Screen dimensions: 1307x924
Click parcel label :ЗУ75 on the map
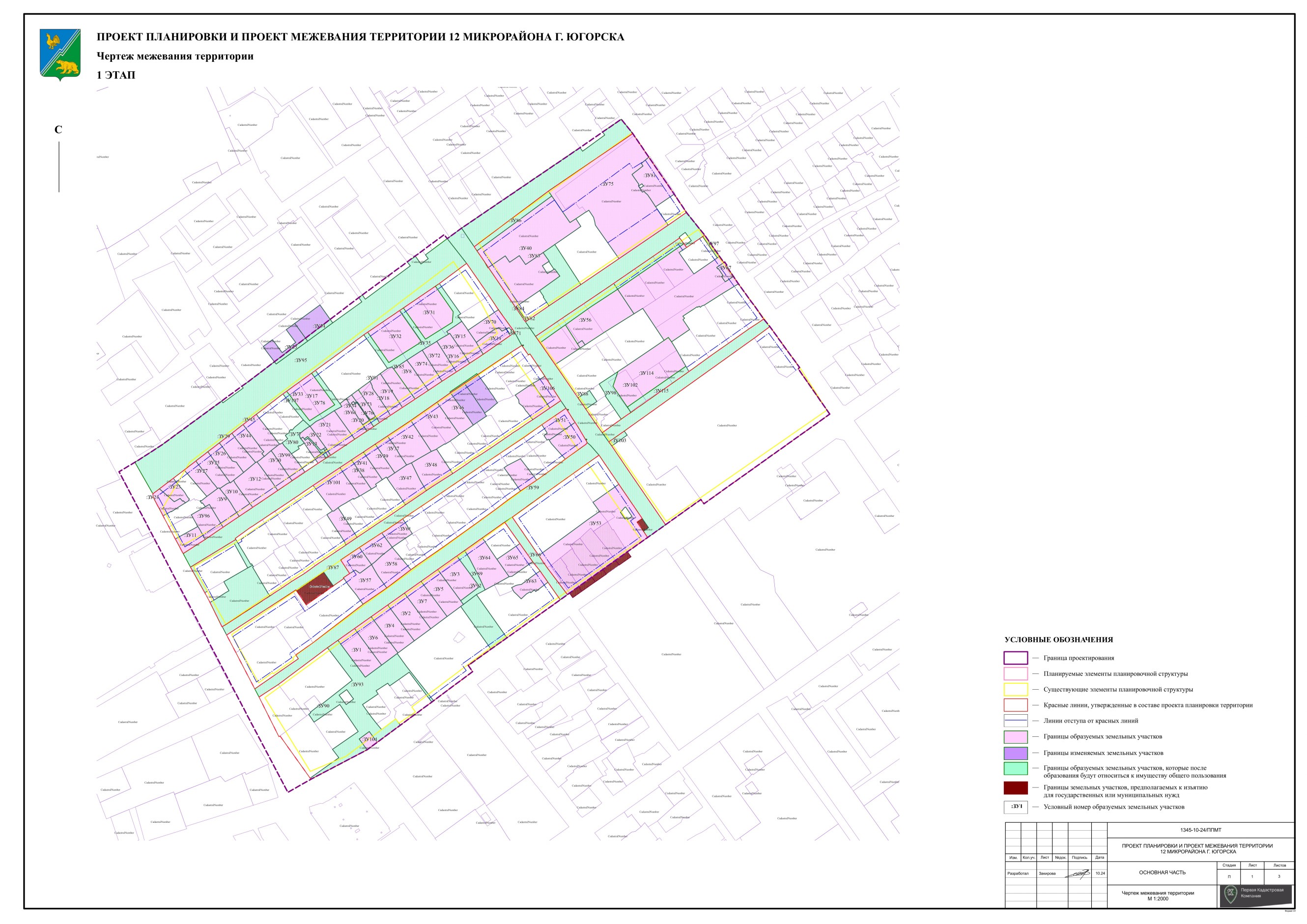pyautogui.click(x=607, y=184)
